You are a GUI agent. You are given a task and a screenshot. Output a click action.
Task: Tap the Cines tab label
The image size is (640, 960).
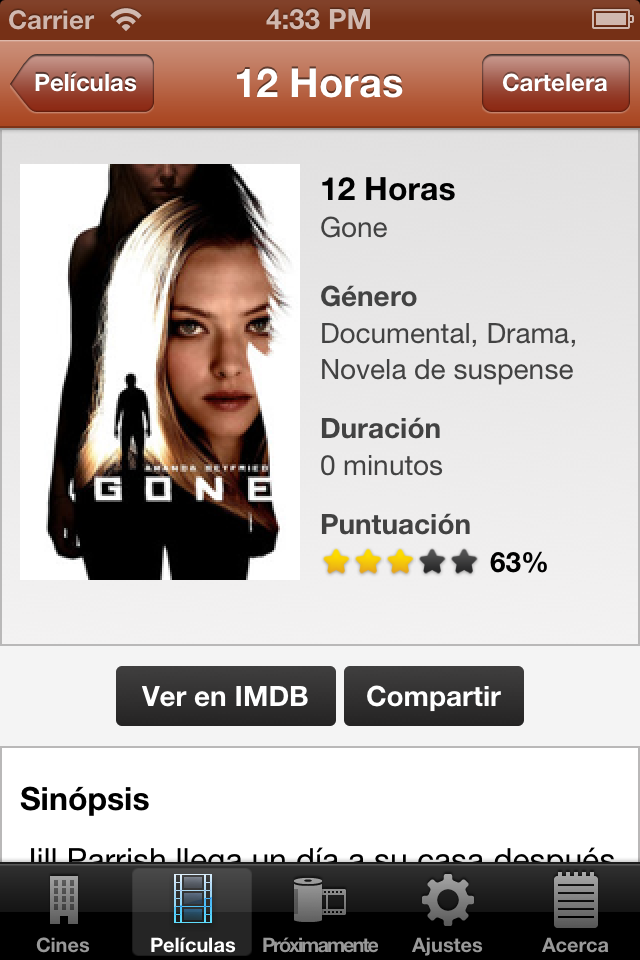coord(63,945)
